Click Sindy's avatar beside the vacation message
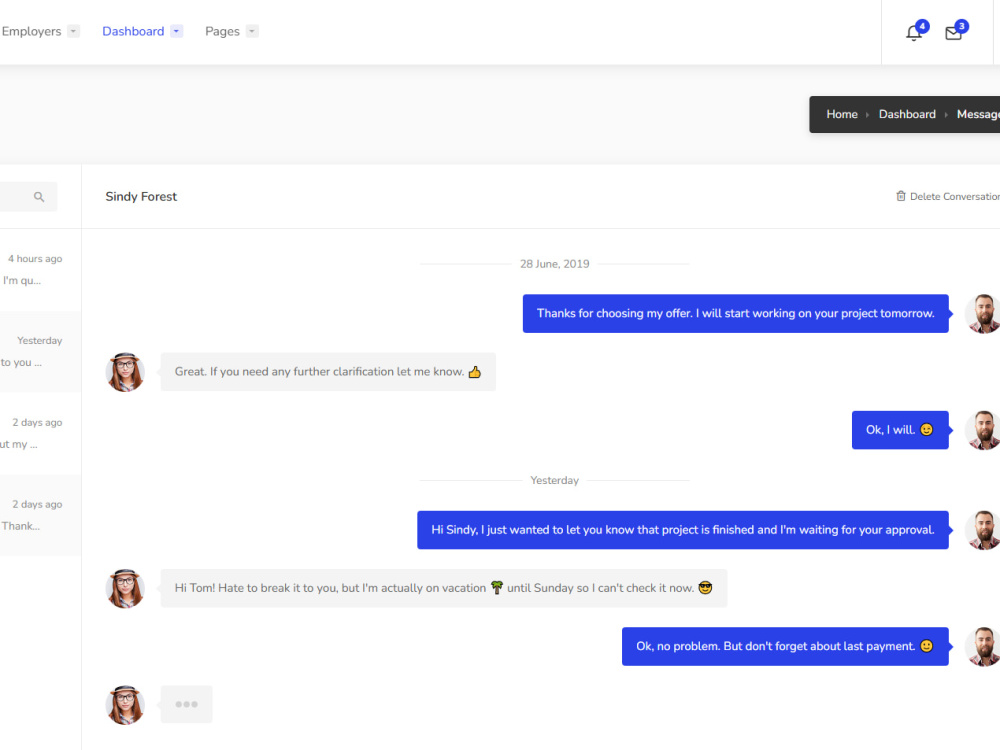 tap(125, 588)
